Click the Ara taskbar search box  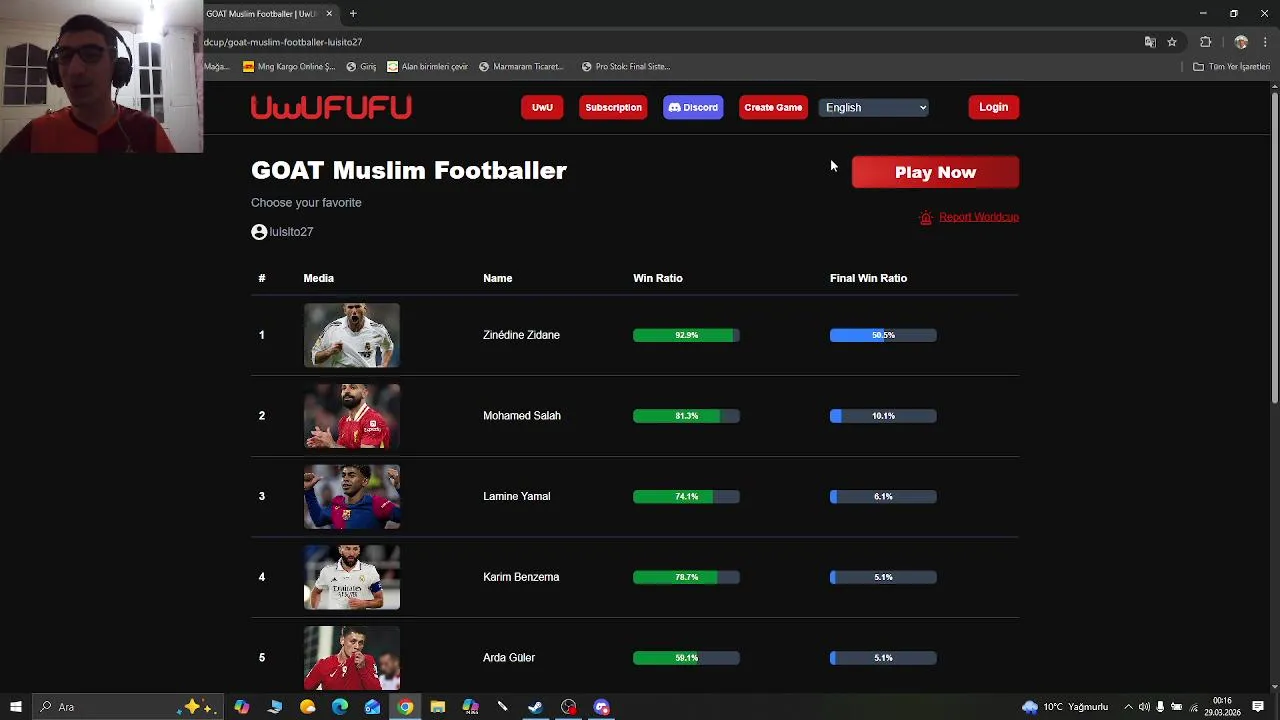tap(127, 707)
